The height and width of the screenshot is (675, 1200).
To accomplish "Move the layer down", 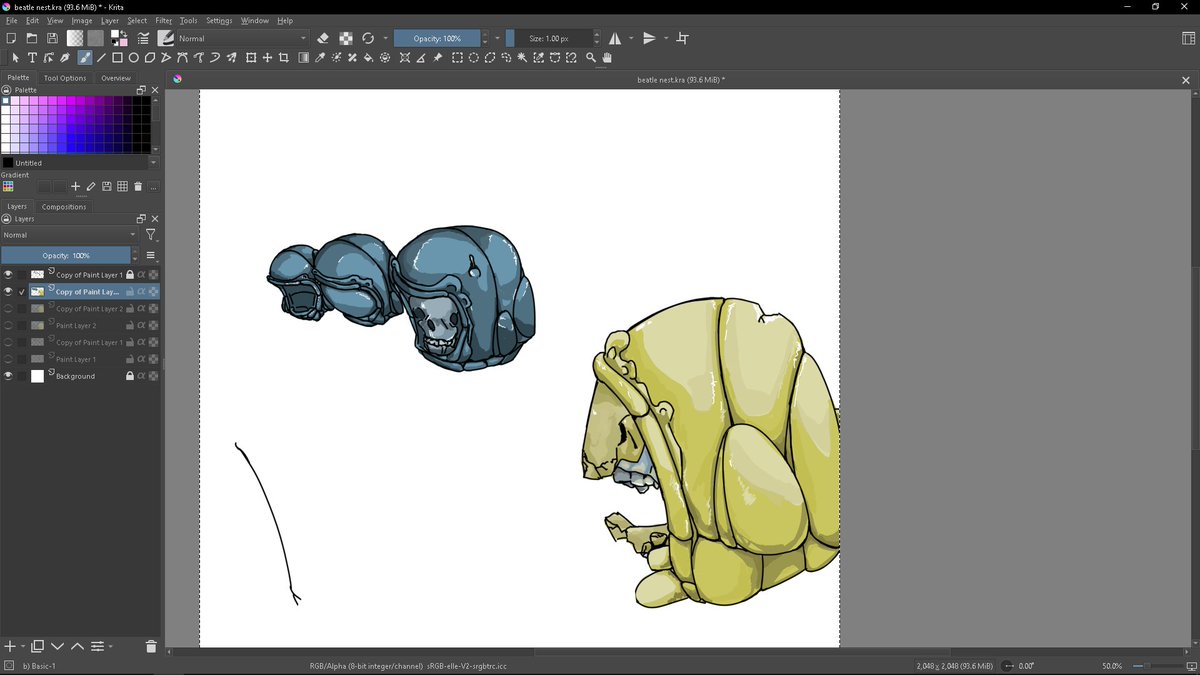I will coord(57,647).
